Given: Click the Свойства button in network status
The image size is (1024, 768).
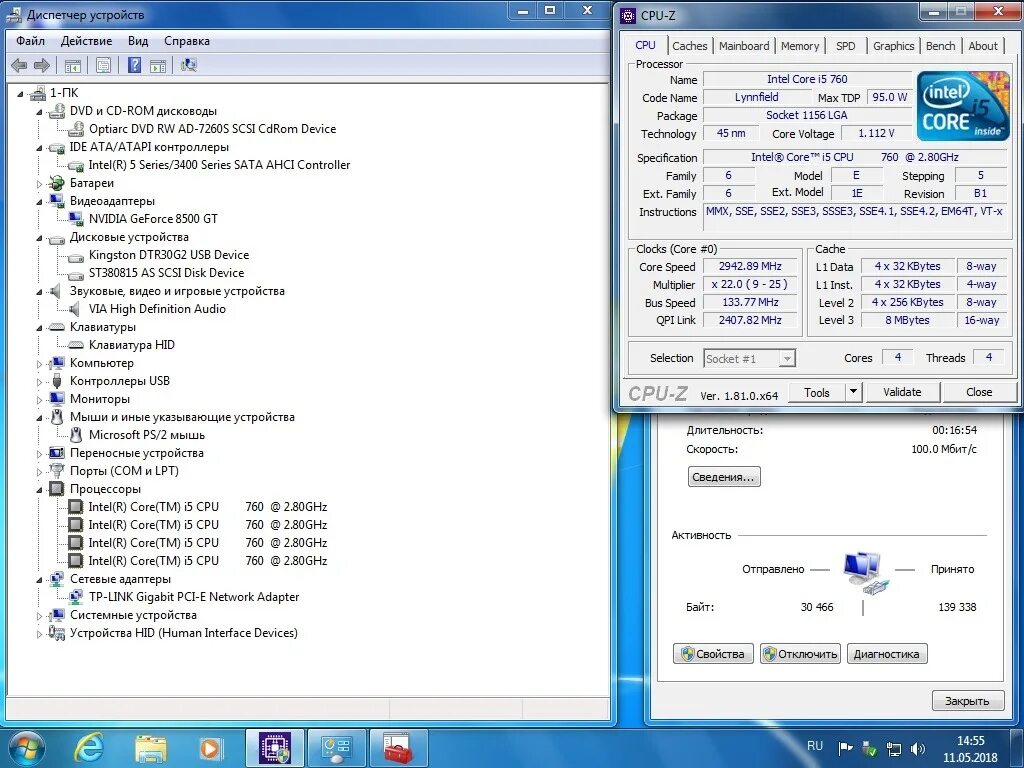Looking at the screenshot, I should 713,654.
